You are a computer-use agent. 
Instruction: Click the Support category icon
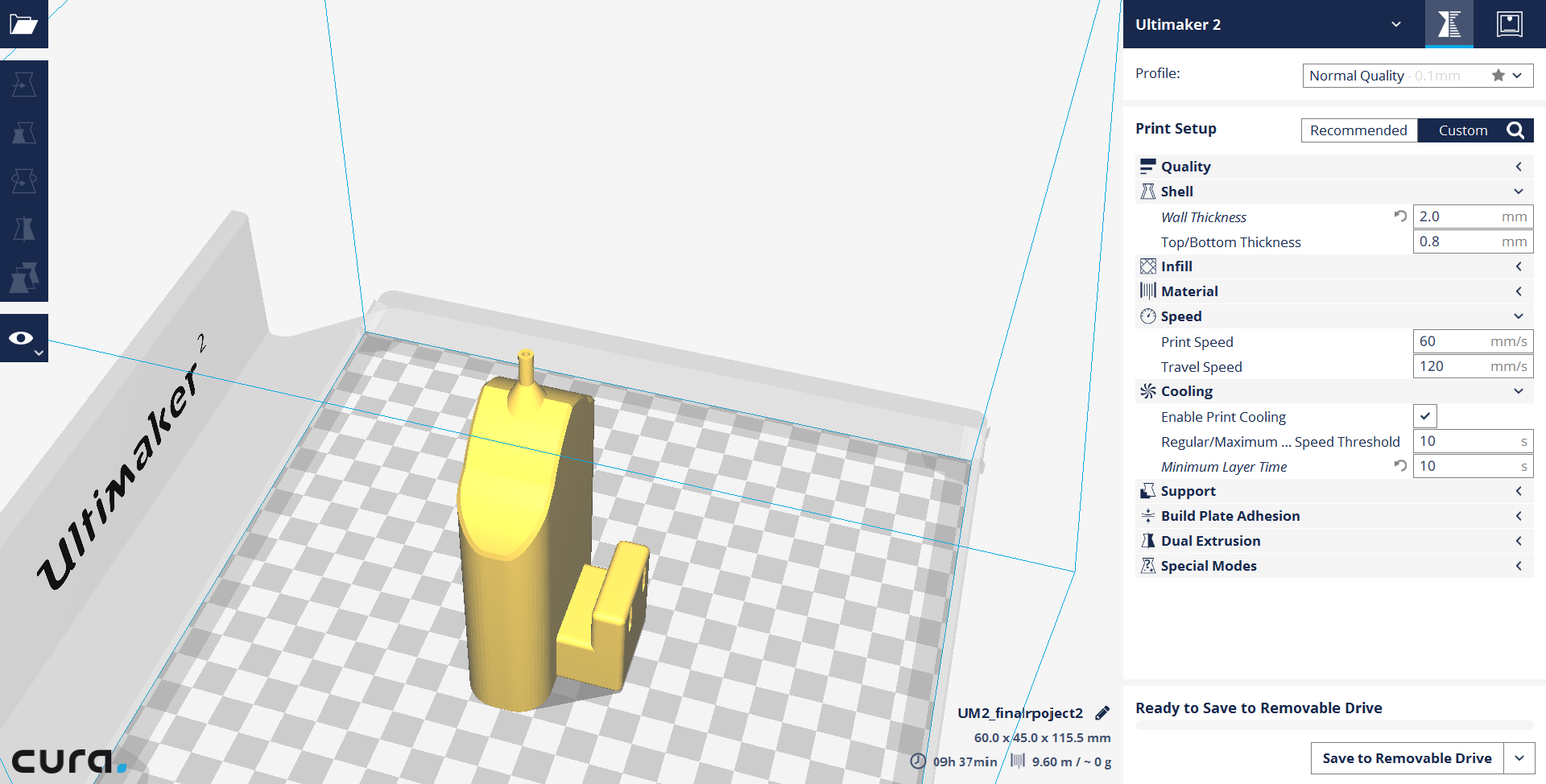point(1148,491)
